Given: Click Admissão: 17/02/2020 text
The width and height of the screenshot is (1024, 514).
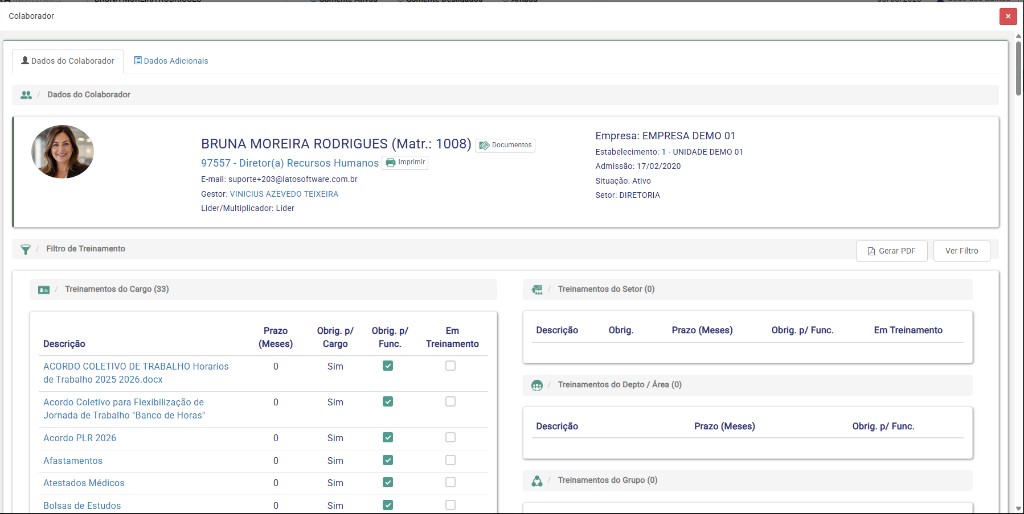Looking at the screenshot, I should pos(637,166).
